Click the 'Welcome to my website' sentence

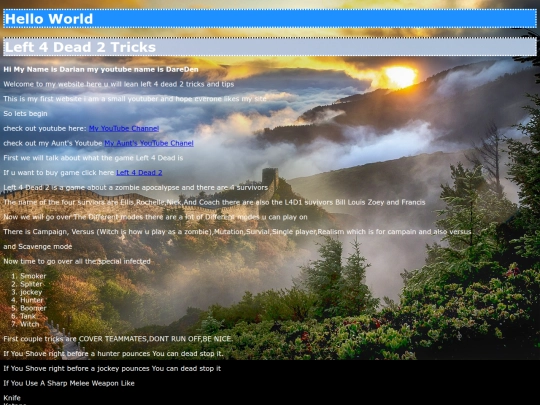[x=118, y=84]
